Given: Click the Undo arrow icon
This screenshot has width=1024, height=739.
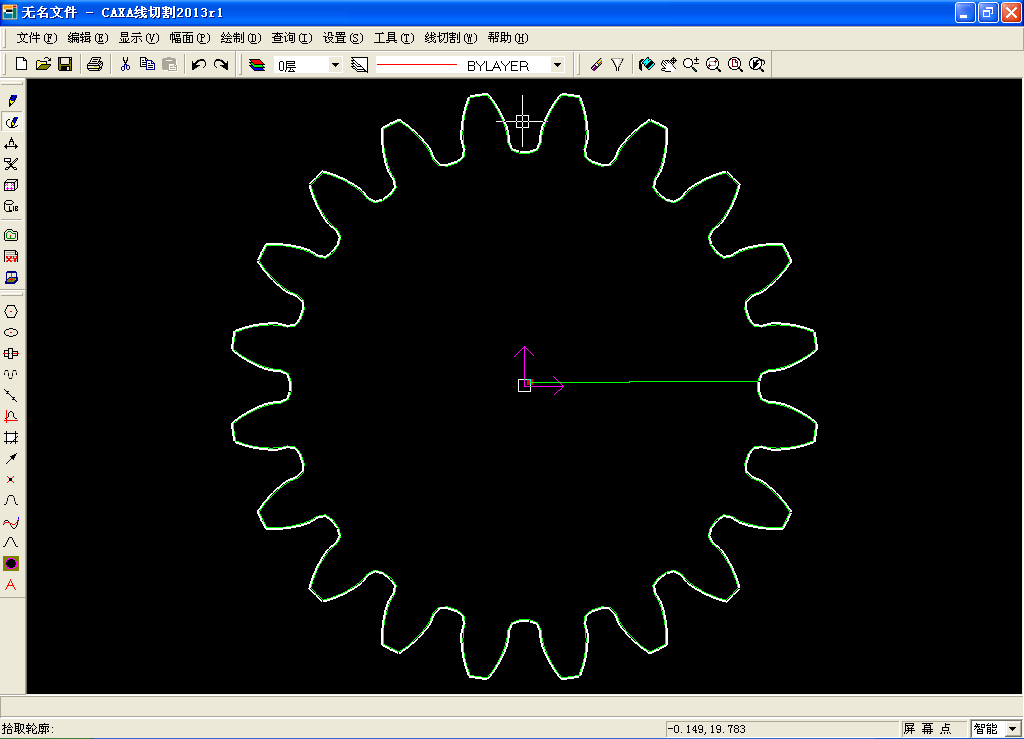Looking at the screenshot, I should [x=198, y=64].
